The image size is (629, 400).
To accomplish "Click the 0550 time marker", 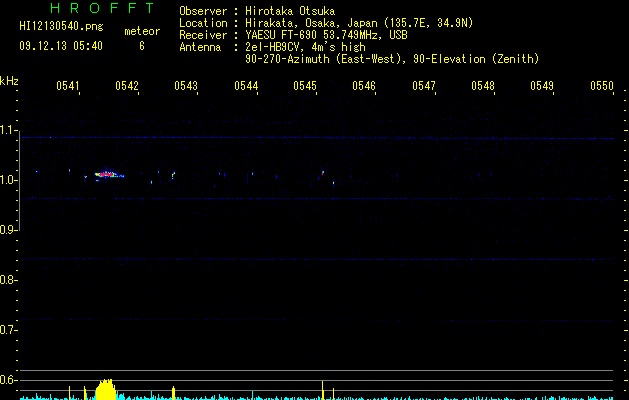I will coord(602,86).
